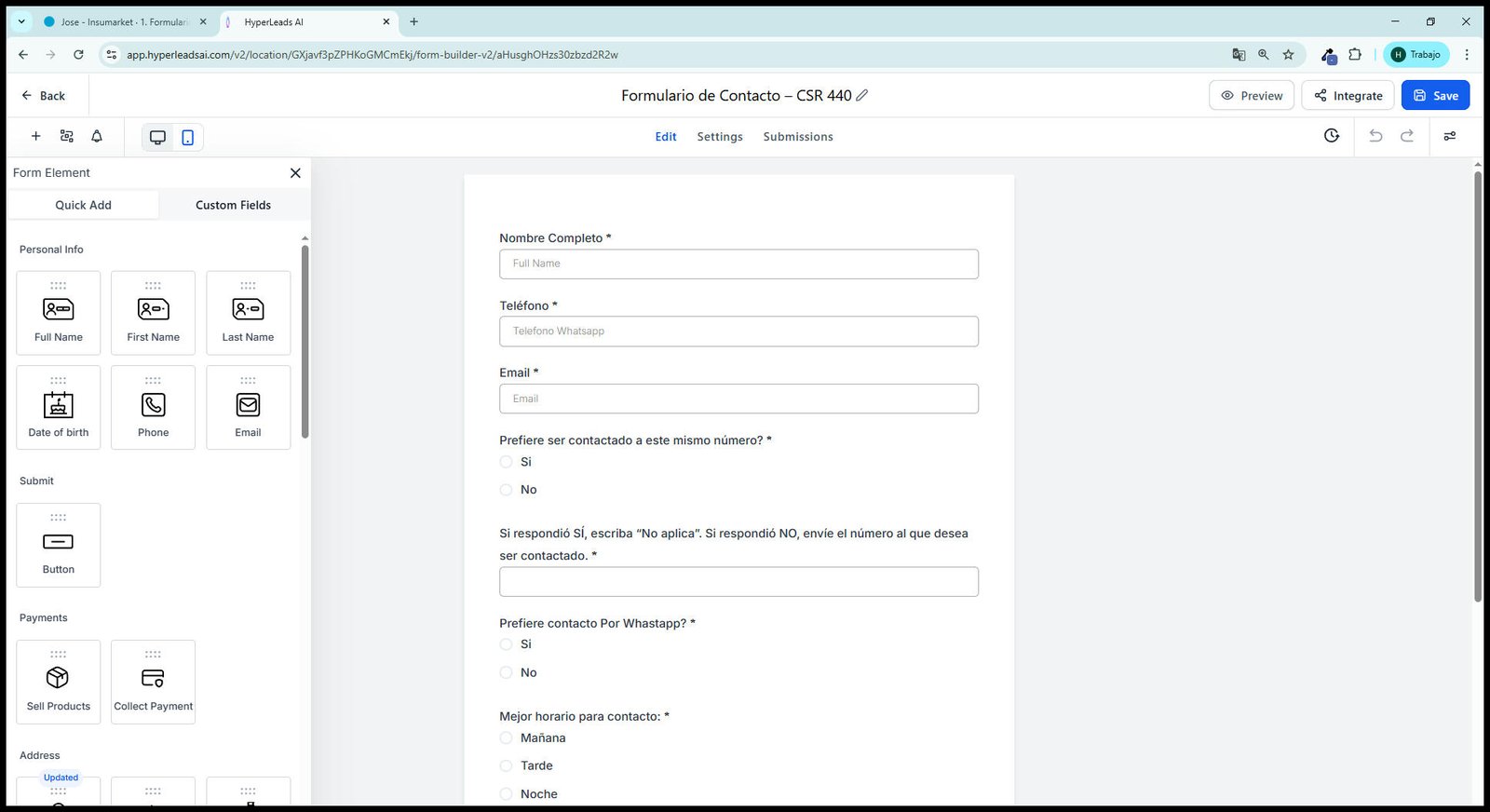Select No for Whatsapp contact preference
The height and width of the screenshot is (812, 1490).
[x=507, y=672]
